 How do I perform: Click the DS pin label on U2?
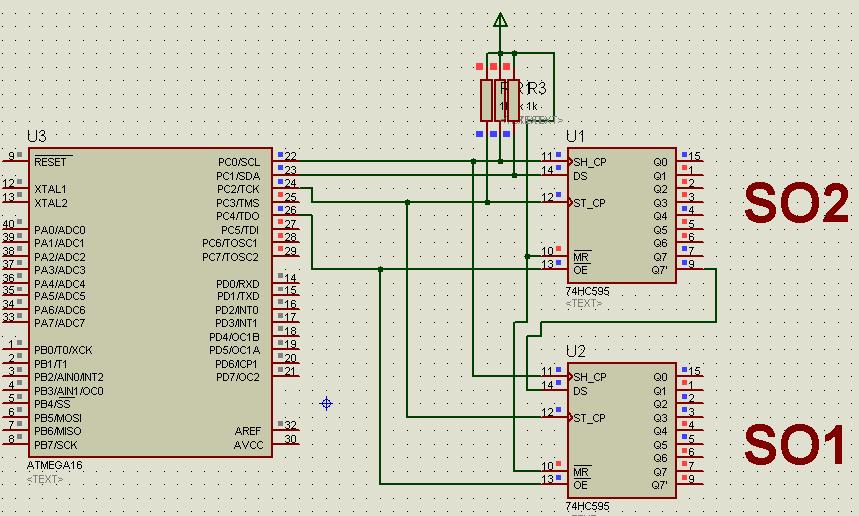tap(580, 391)
